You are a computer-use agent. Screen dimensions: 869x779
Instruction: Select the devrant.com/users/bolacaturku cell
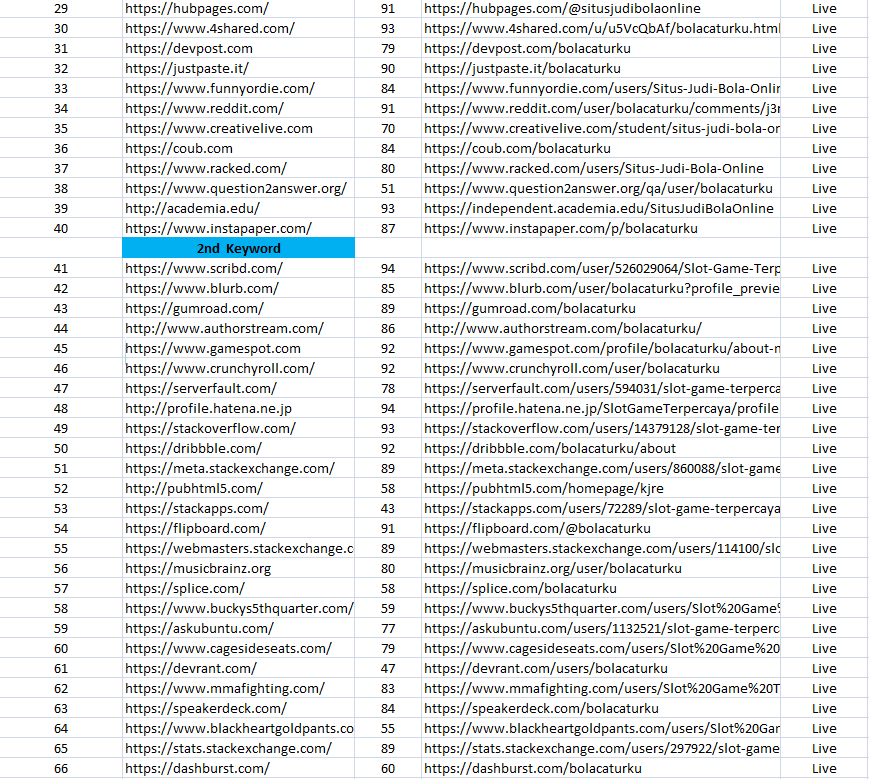click(601, 668)
